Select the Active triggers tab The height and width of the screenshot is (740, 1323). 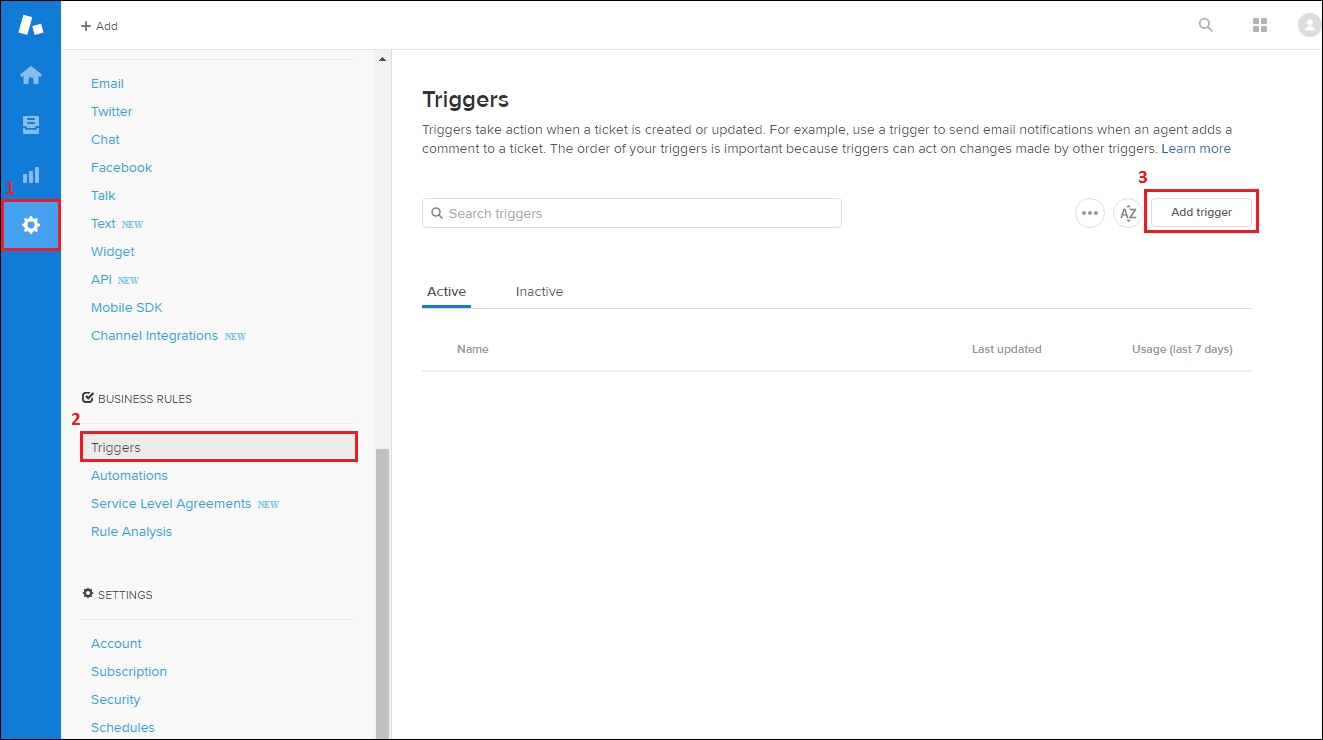(446, 291)
